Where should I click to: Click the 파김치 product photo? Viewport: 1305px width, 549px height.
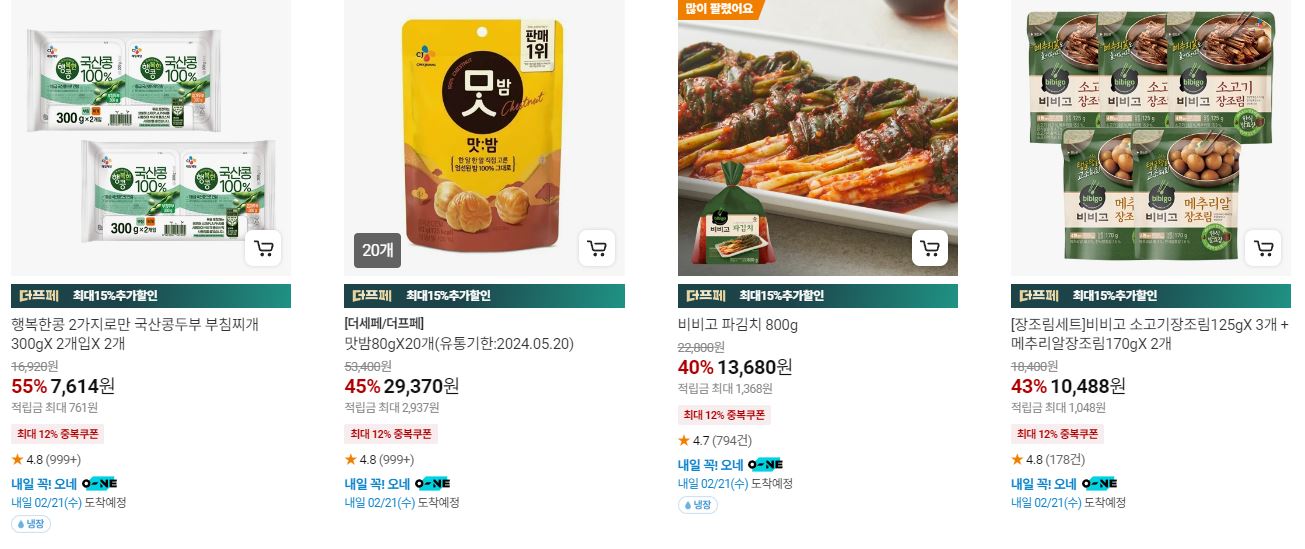(818, 138)
